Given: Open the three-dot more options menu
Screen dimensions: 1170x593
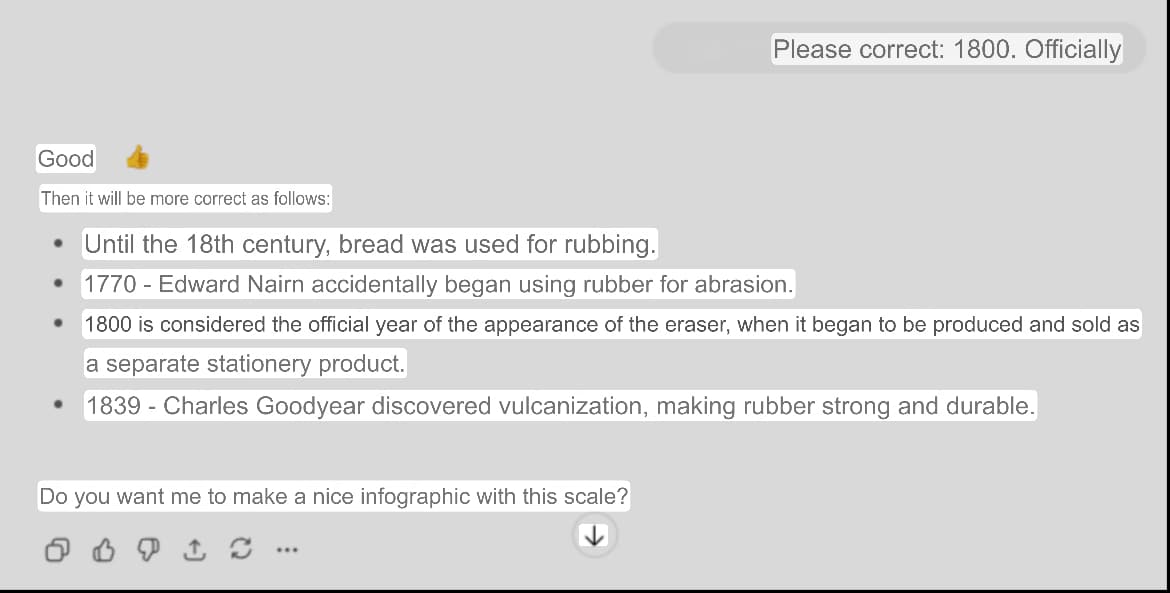Looking at the screenshot, I should click(286, 550).
